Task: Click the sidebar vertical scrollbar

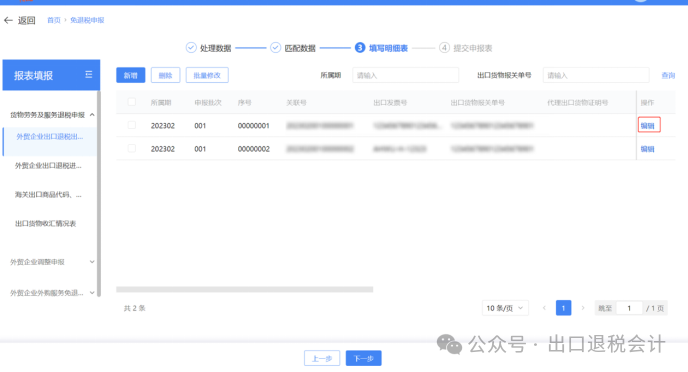Action: [99, 193]
